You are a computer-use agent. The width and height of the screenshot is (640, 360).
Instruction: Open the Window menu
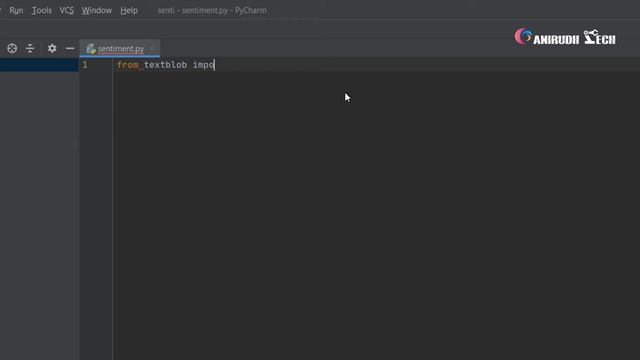(97, 10)
